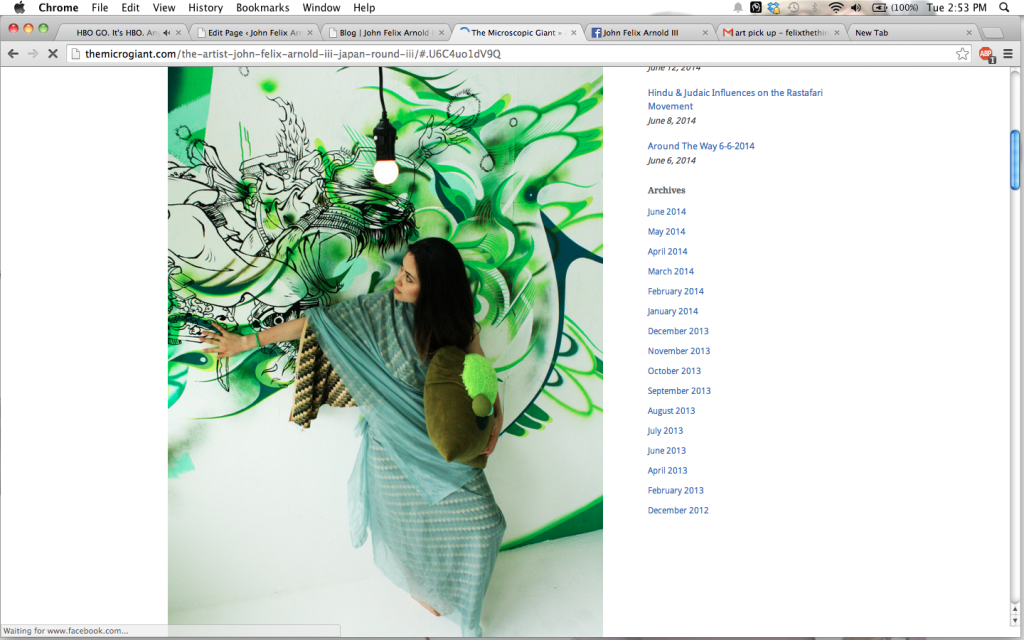
Task: Open the History menu
Action: pyautogui.click(x=205, y=8)
